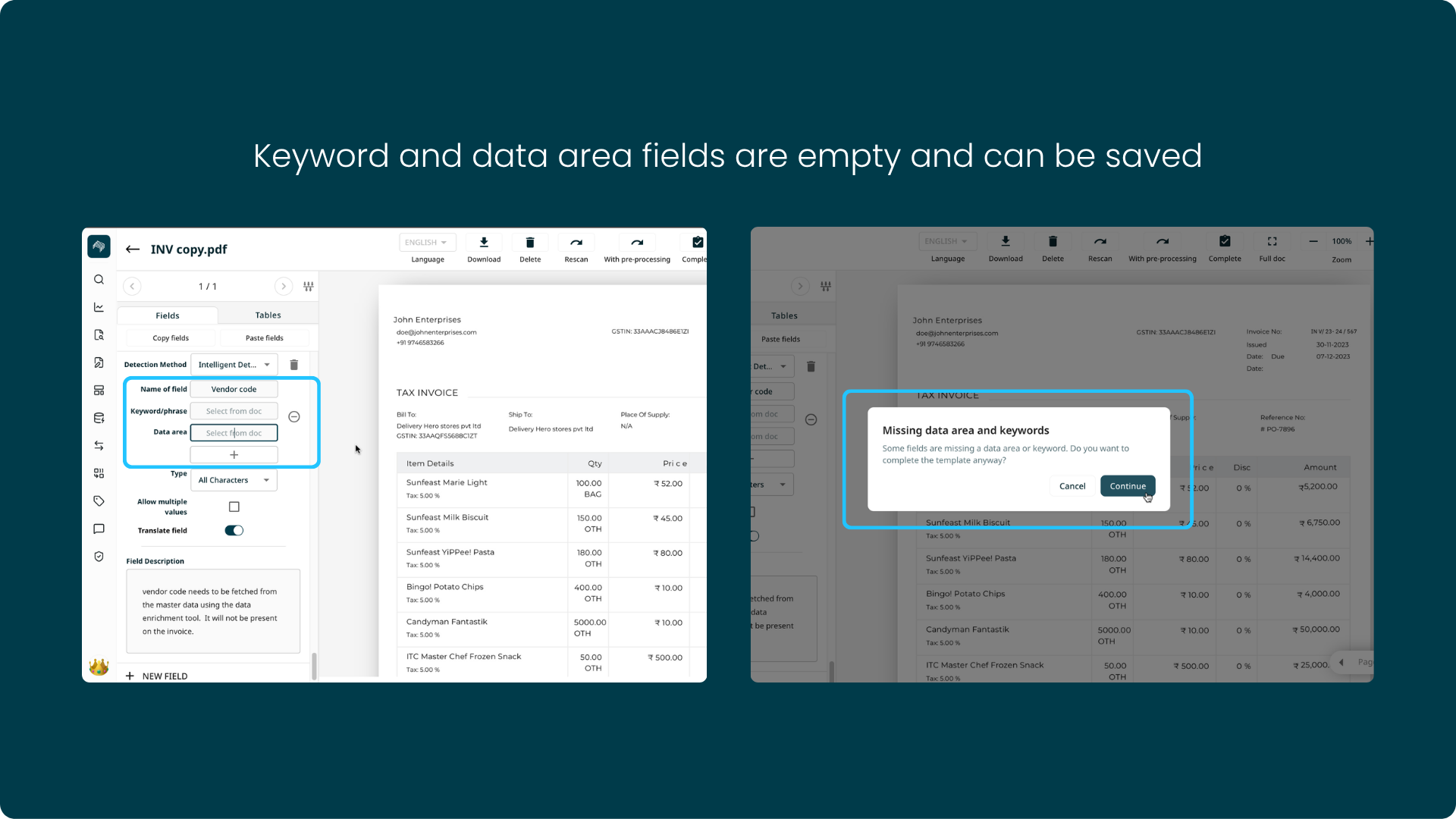Open the analytics chart icon in sidebar
1456x819 pixels.
(x=99, y=307)
